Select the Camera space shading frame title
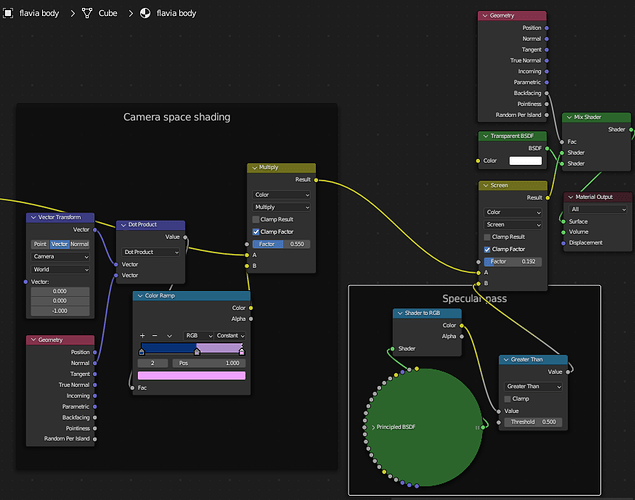The image size is (635, 500). (x=177, y=117)
